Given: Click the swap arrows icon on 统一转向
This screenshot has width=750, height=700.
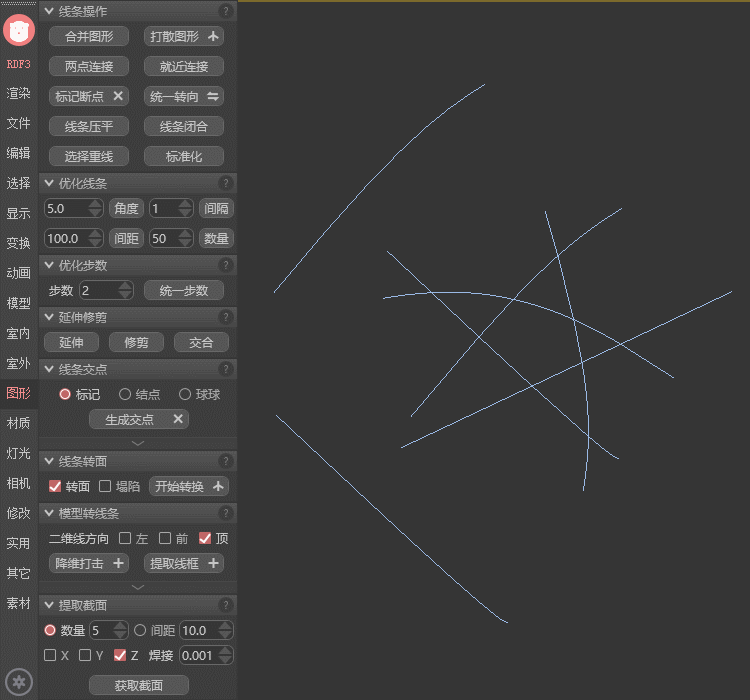Looking at the screenshot, I should point(213,97).
